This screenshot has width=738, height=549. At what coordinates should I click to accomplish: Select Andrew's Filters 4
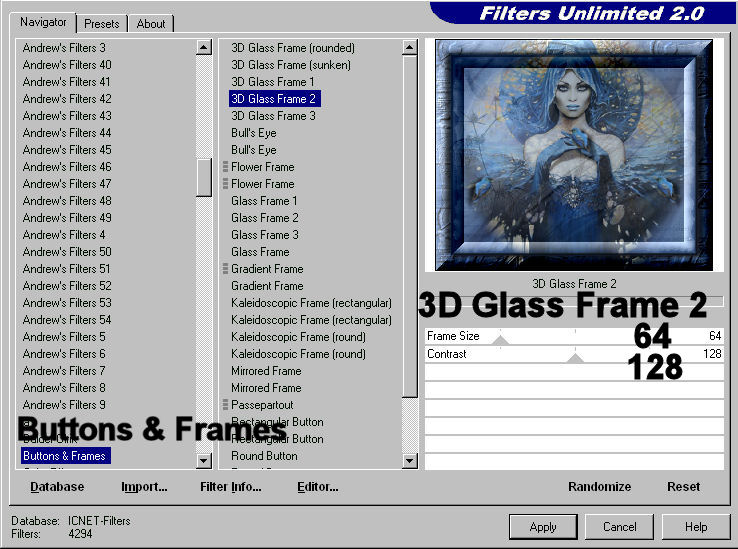pyautogui.click(x=64, y=234)
